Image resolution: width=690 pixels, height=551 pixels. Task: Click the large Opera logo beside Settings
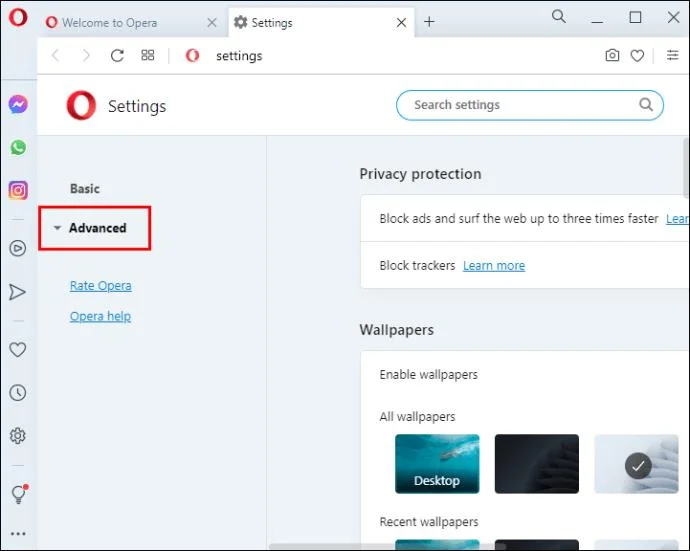click(81, 105)
